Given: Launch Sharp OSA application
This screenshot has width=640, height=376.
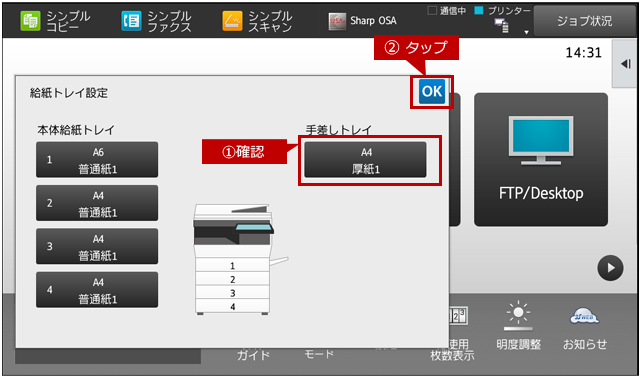Looking at the screenshot, I should [x=362, y=20].
